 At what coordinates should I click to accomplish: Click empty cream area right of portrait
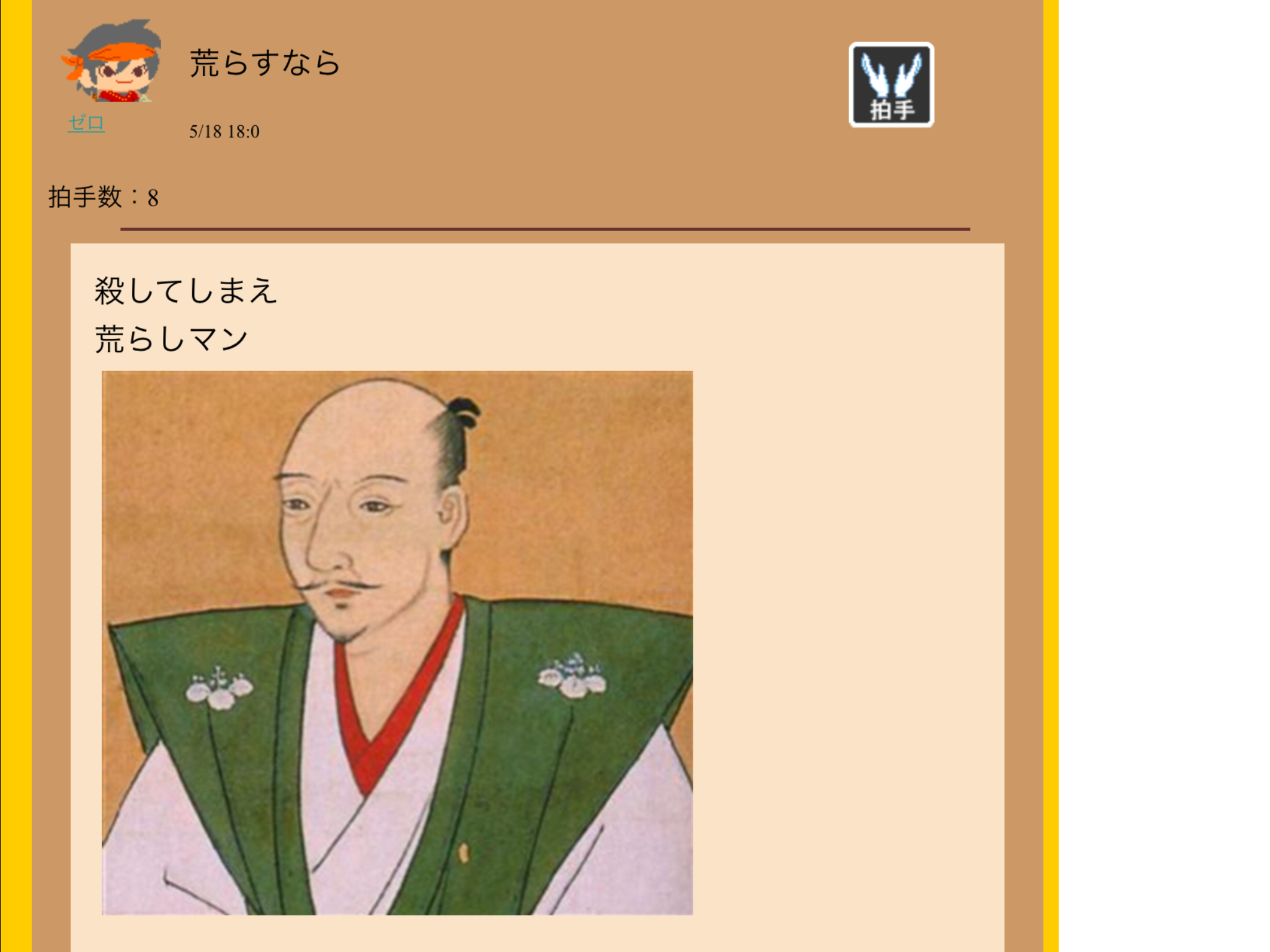coord(848,643)
